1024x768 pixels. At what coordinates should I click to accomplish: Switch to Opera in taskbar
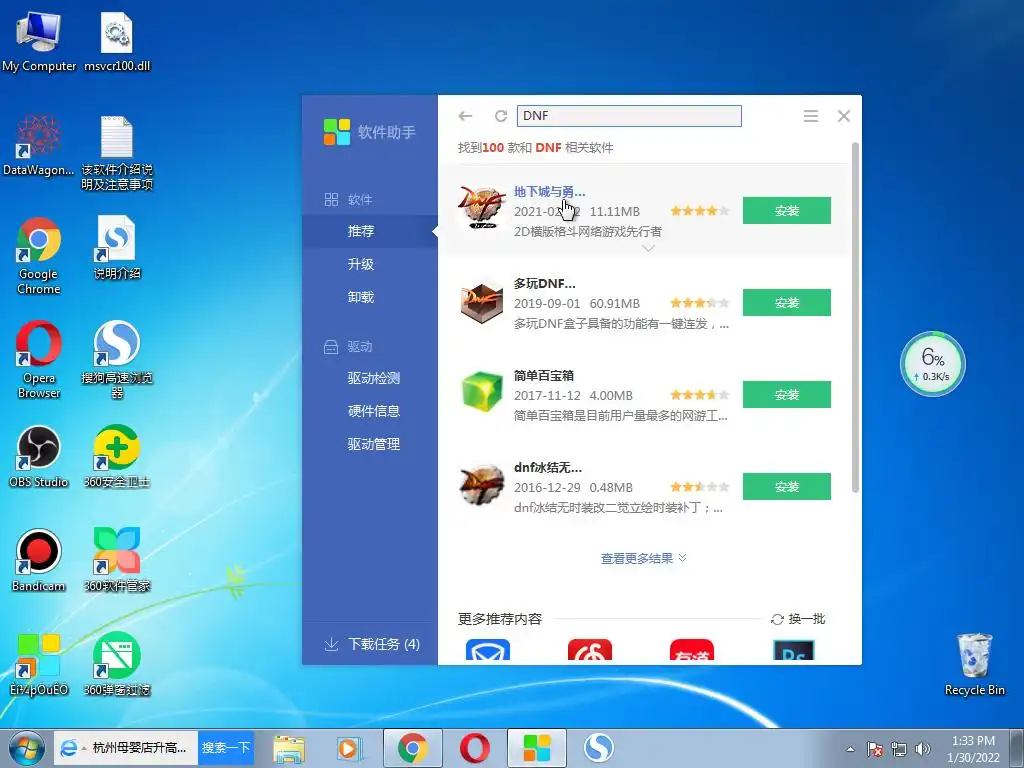point(475,748)
